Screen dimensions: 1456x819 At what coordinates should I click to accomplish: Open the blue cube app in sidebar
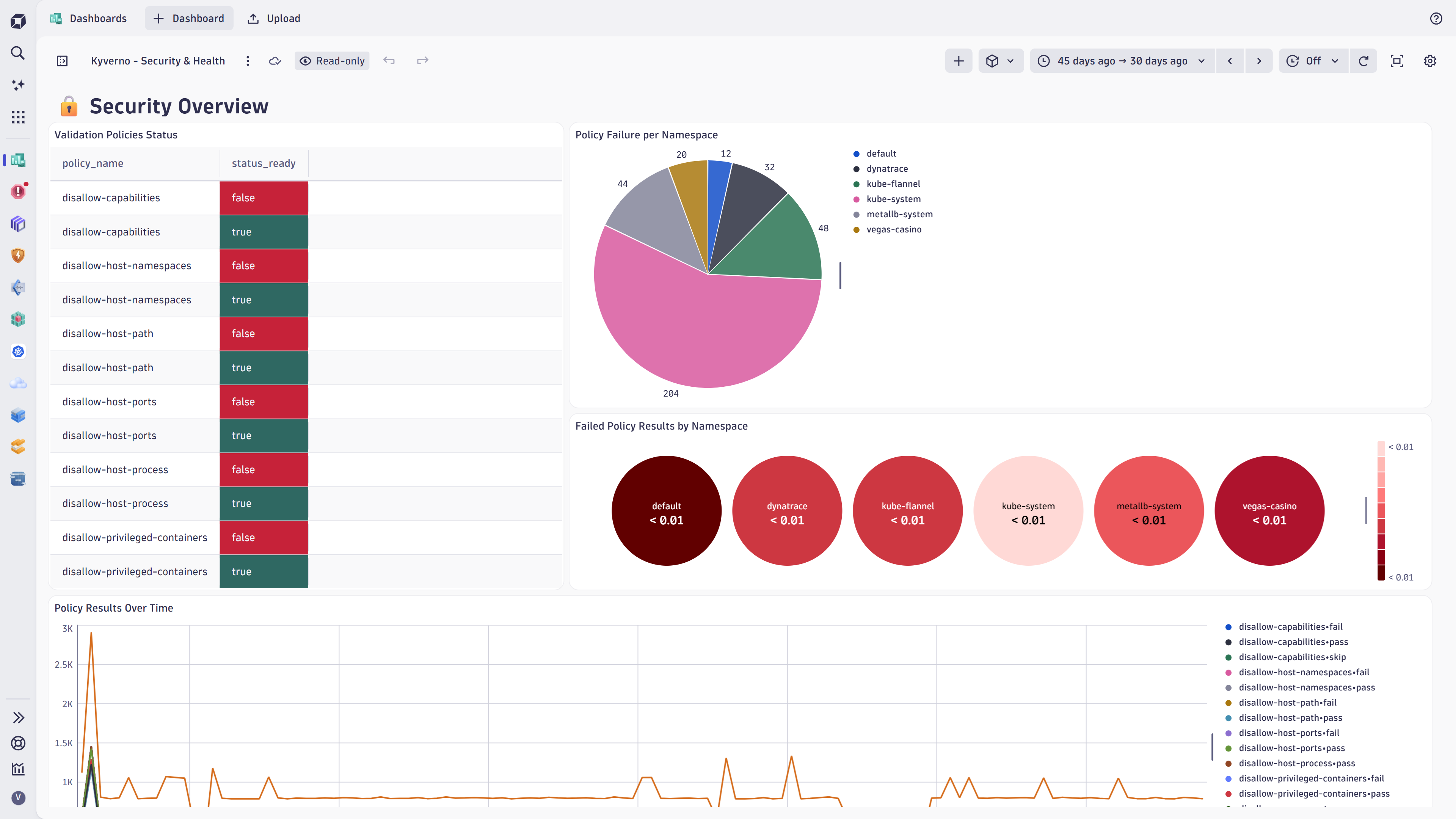coord(18,416)
